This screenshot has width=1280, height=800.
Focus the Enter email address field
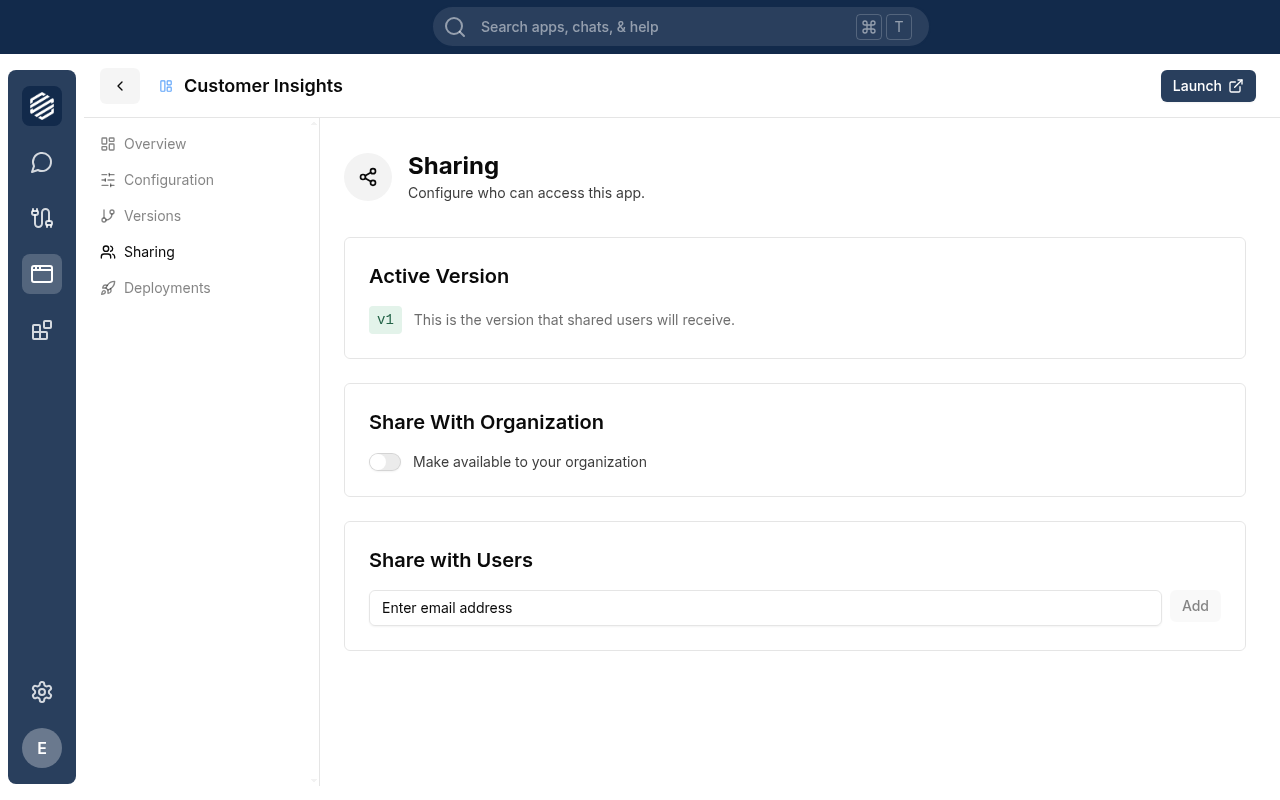(765, 608)
